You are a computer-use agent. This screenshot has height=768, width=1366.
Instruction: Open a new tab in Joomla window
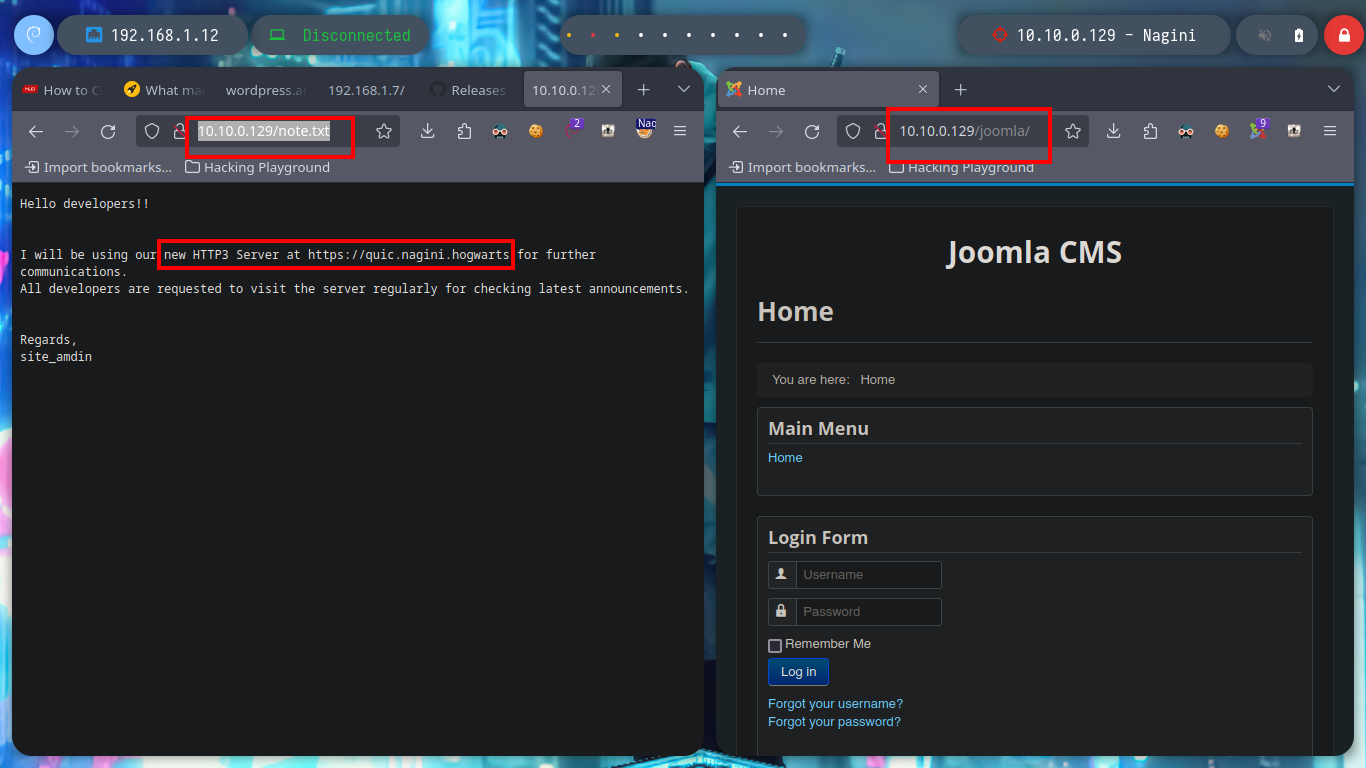tap(960, 89)
